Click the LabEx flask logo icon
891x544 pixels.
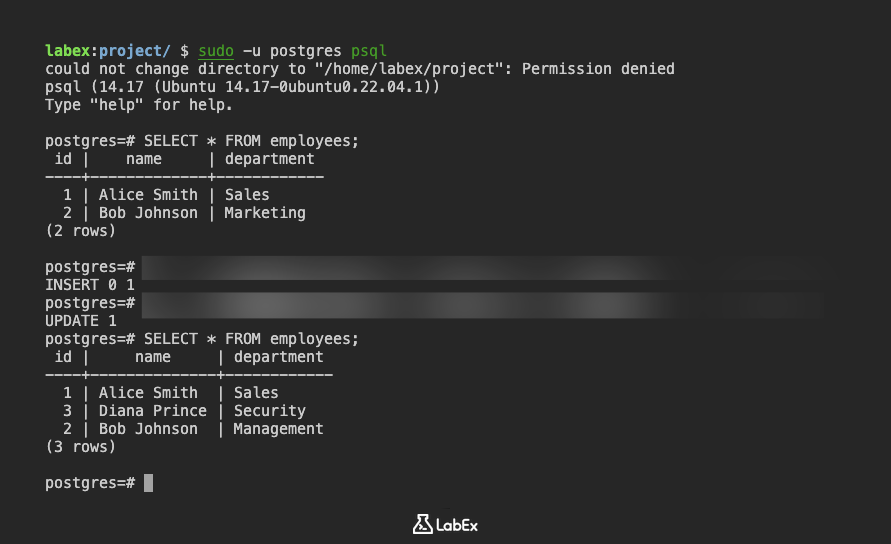[x=421, y=524]
